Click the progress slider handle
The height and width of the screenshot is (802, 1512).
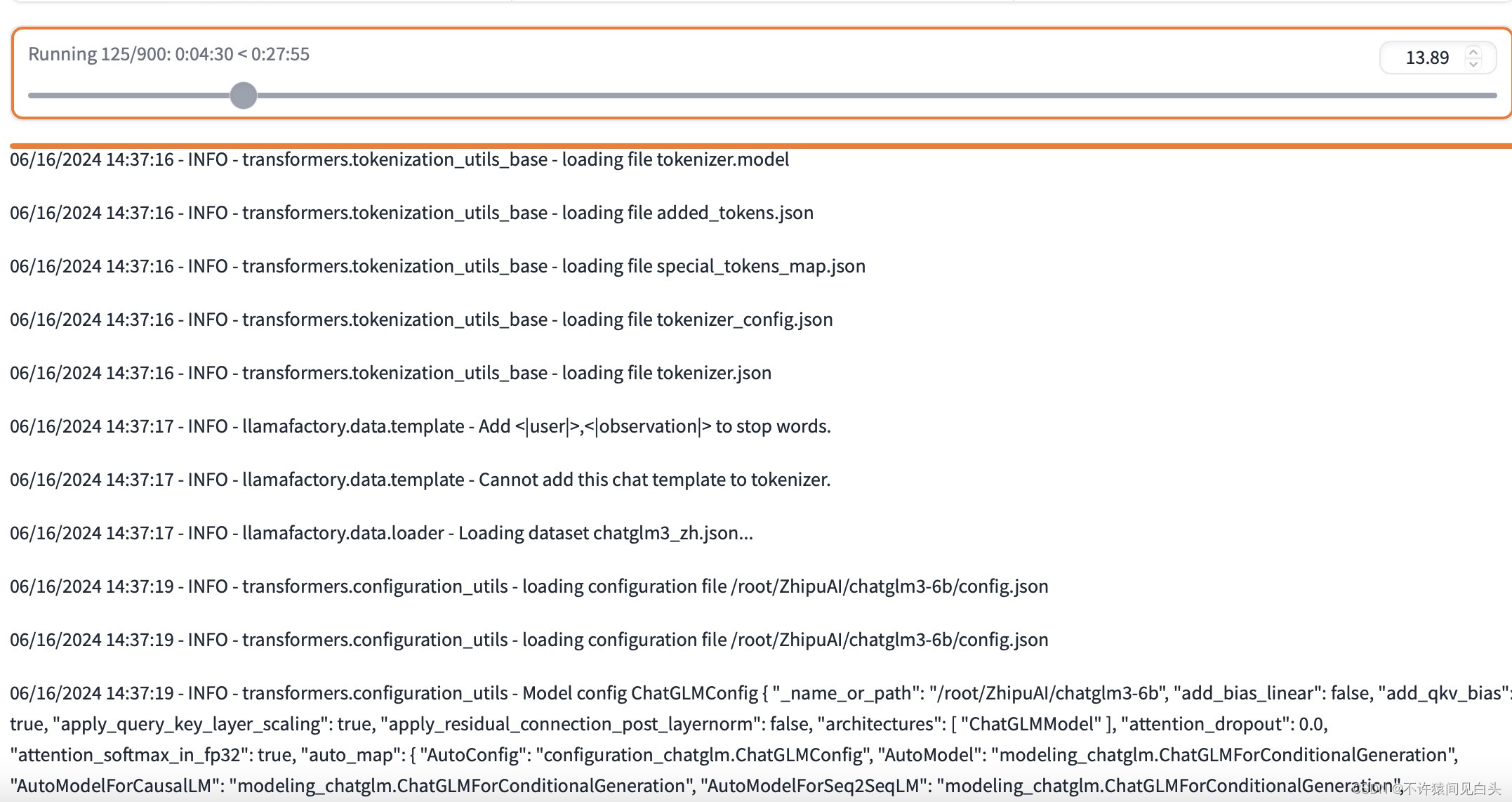tap(244, 95)
